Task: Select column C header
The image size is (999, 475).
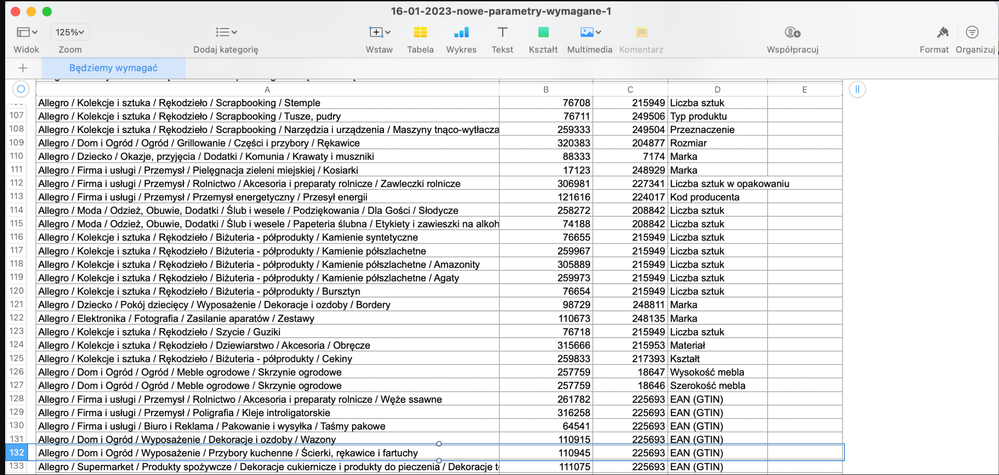Action: (630, 90)
